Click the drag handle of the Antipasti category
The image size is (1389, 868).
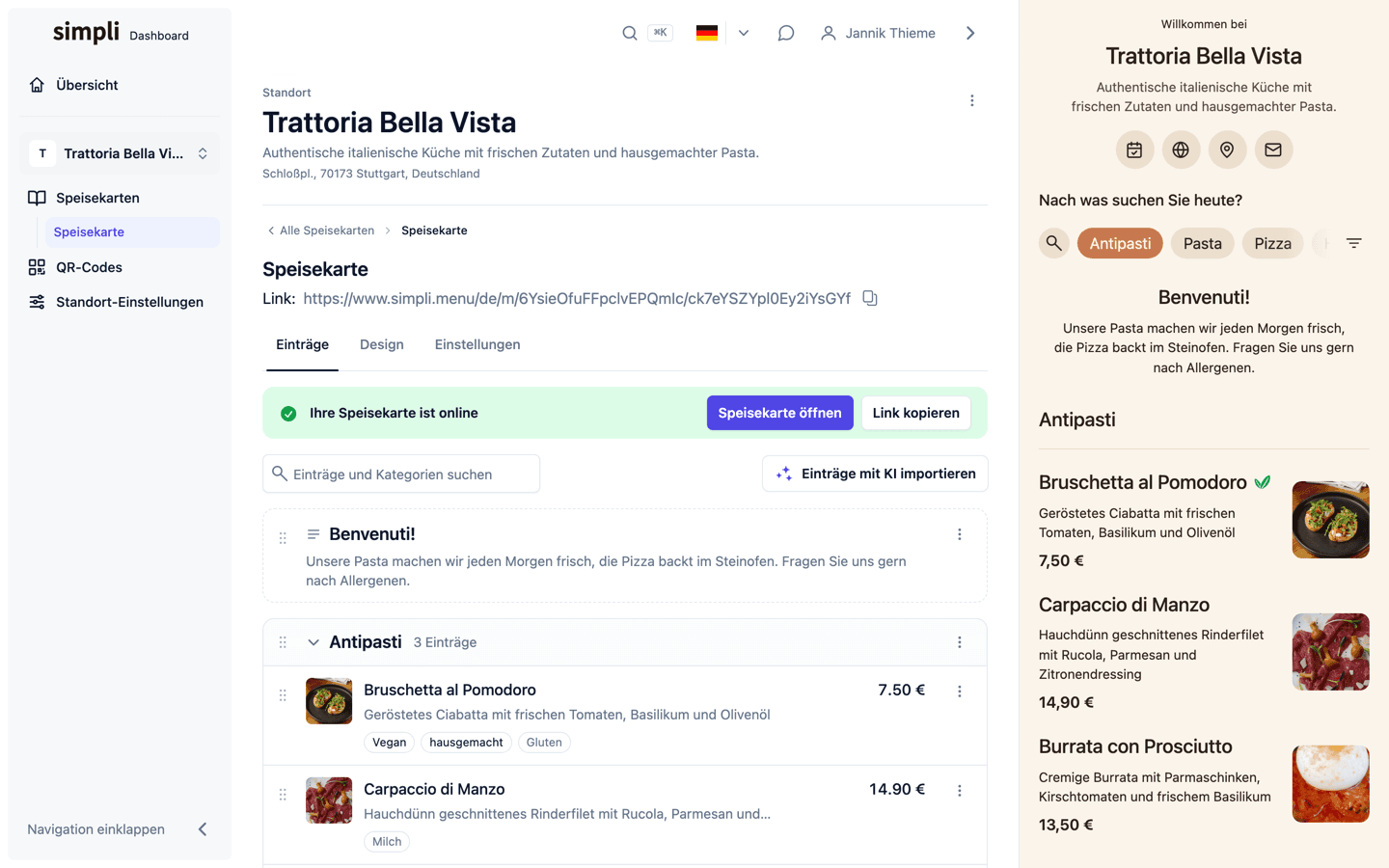283,642
